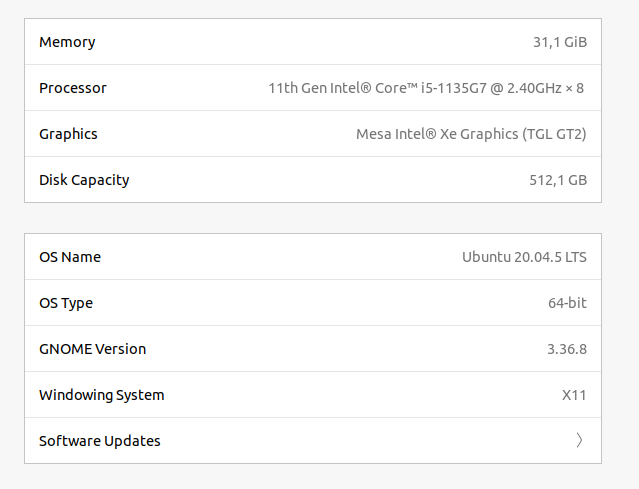The image size is (639, 489).
Task: Select the 512,1 GB disk value
Action: 558,180
